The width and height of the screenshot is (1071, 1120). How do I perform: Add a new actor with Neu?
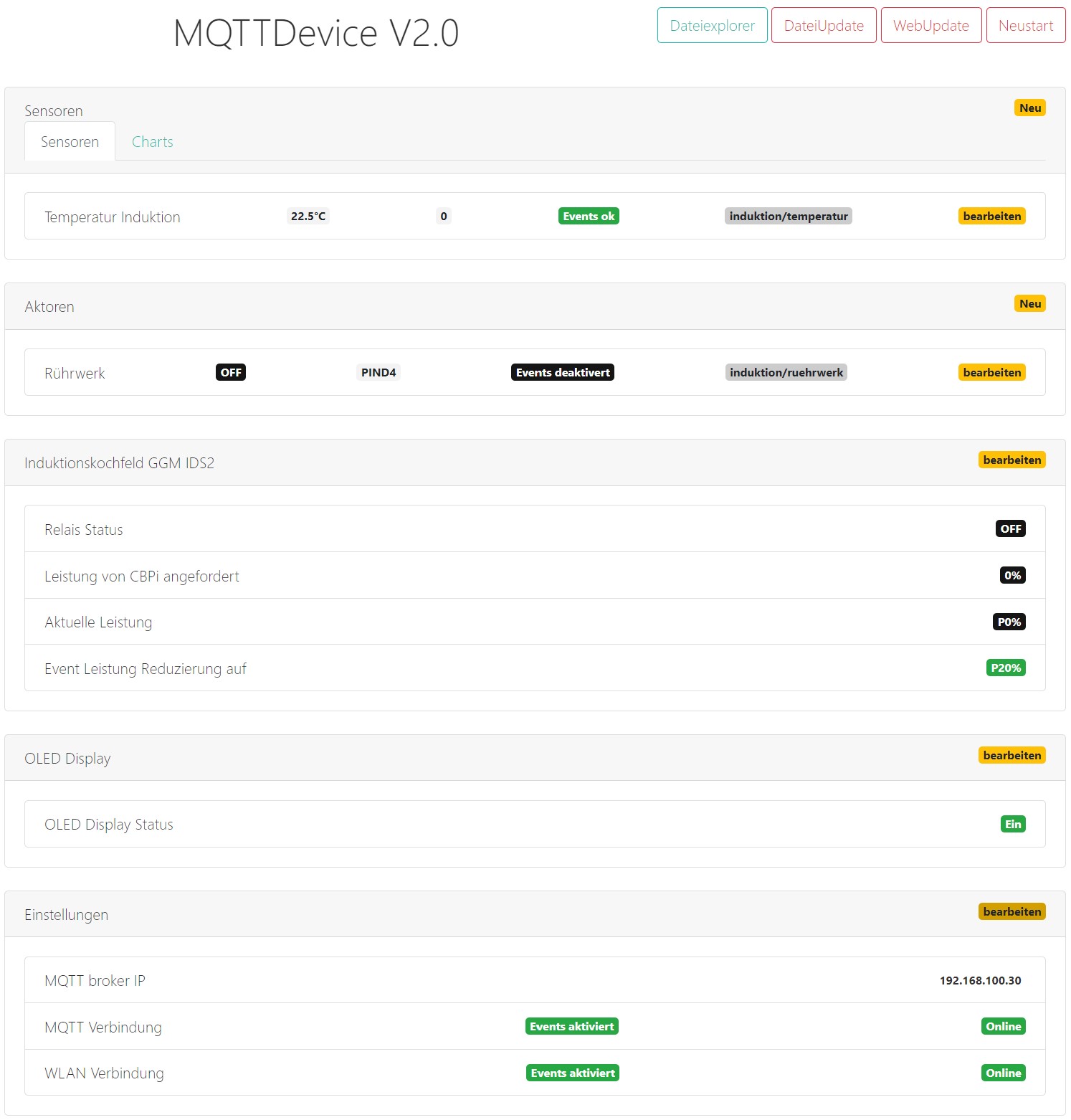(x=1029, y=304)
